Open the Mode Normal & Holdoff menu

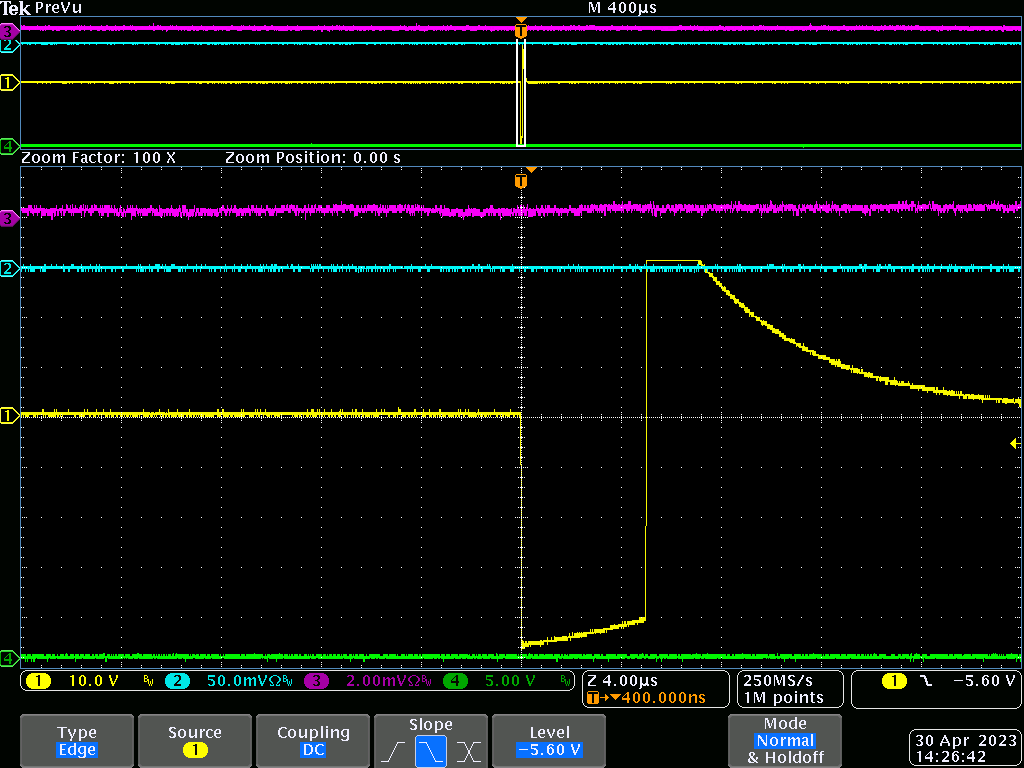pos(785,741)
